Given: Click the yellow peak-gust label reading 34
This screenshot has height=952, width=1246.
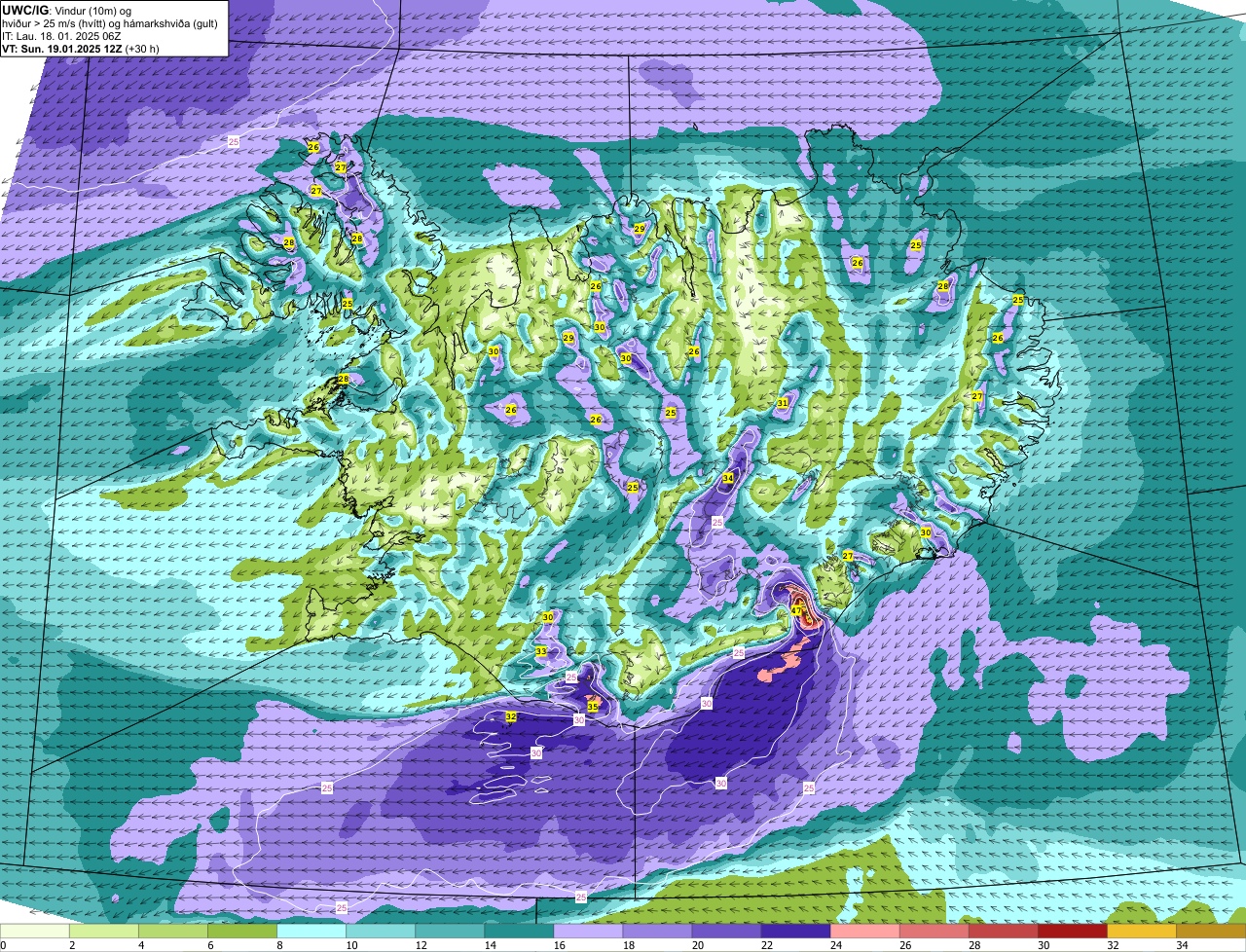Looking at the screenshot, I should pos(728,478).
